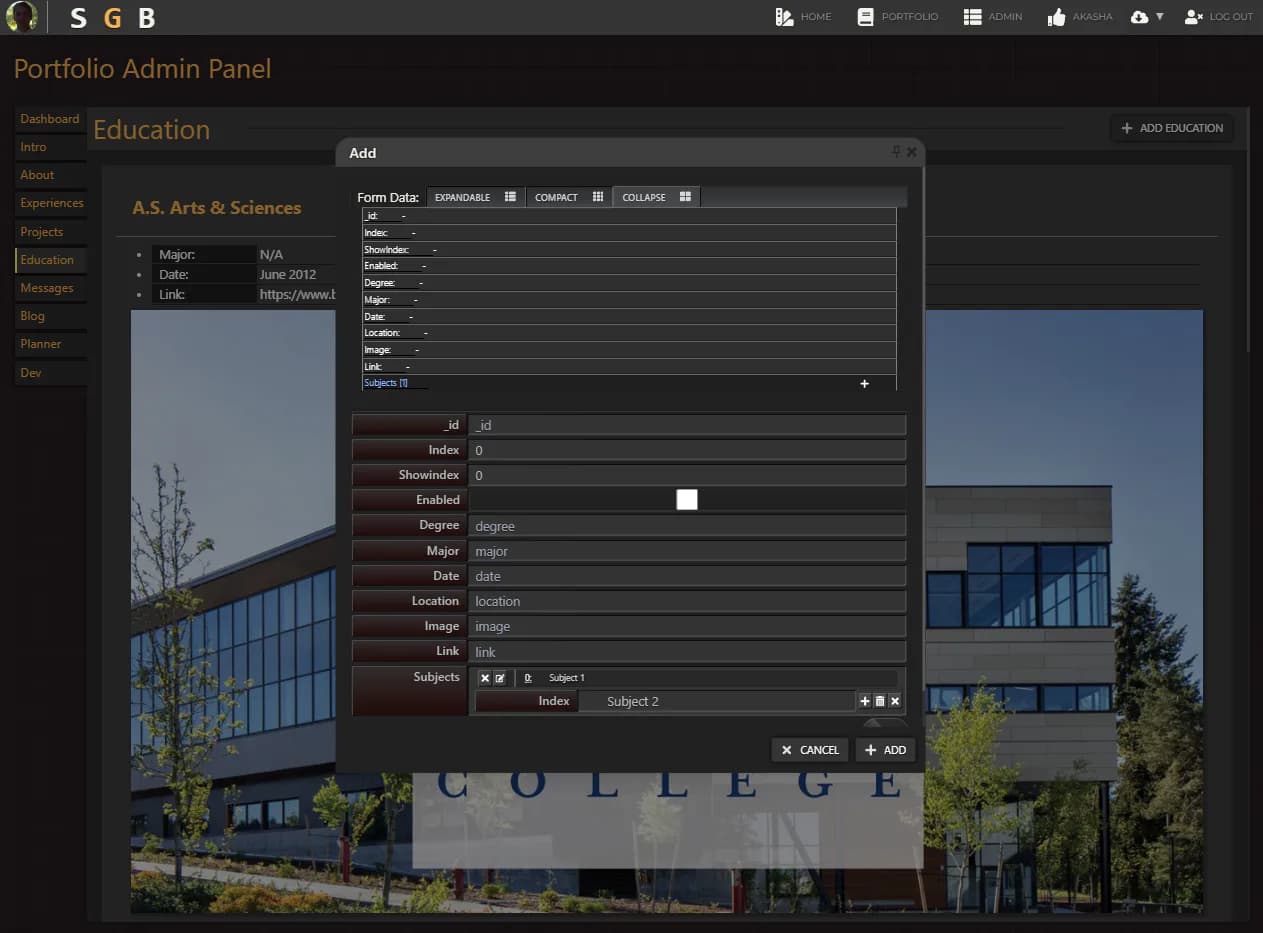
Task: Click the Image text field
Action: pyautogui.click(x=687, y=626)
